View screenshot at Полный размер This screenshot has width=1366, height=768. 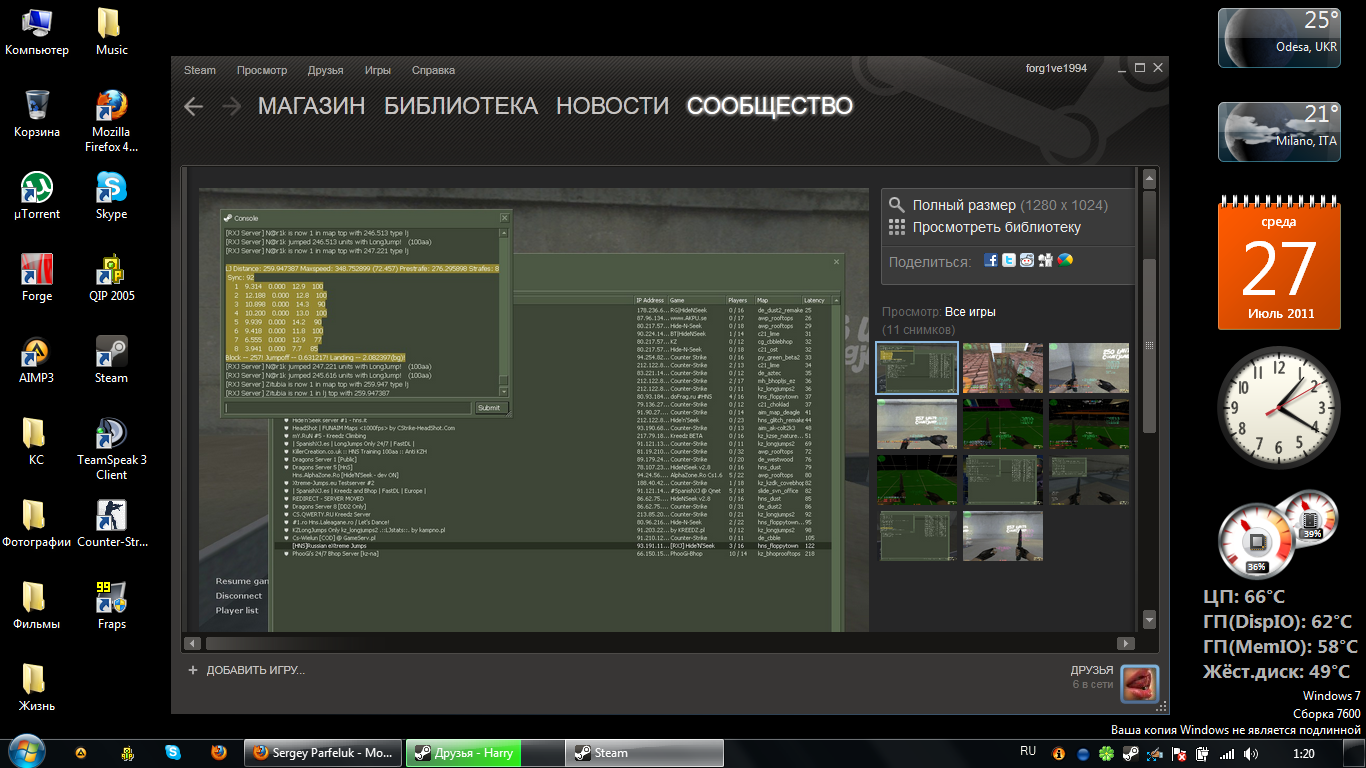pyautogui.click(x=964, y=205)
